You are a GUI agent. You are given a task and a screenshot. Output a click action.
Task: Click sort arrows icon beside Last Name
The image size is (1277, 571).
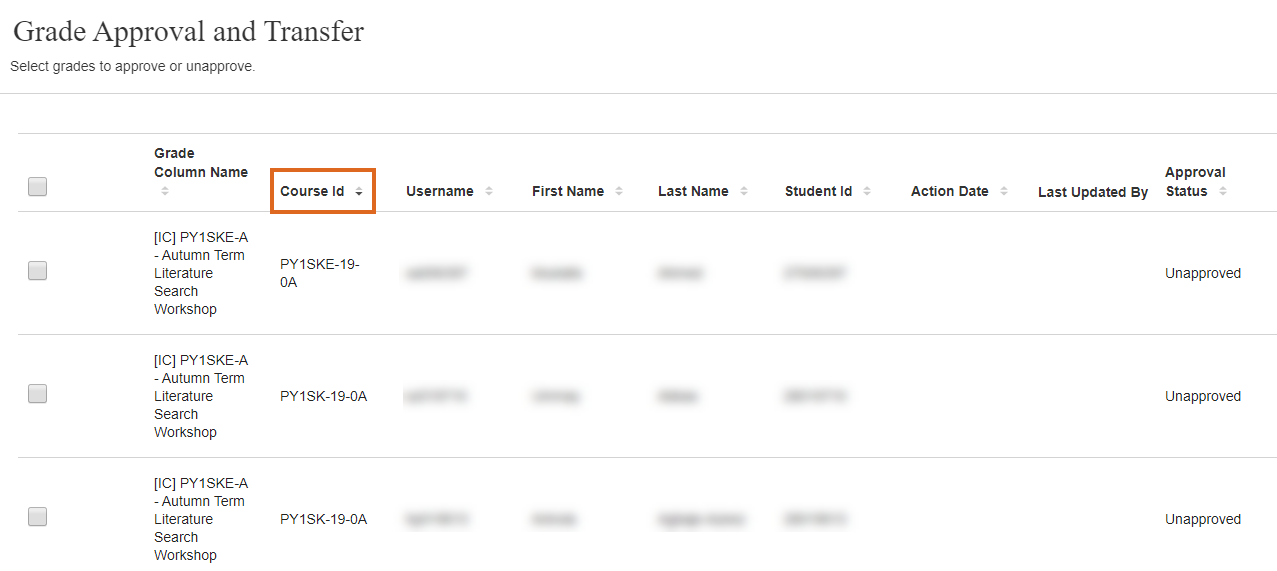(744, 192)
